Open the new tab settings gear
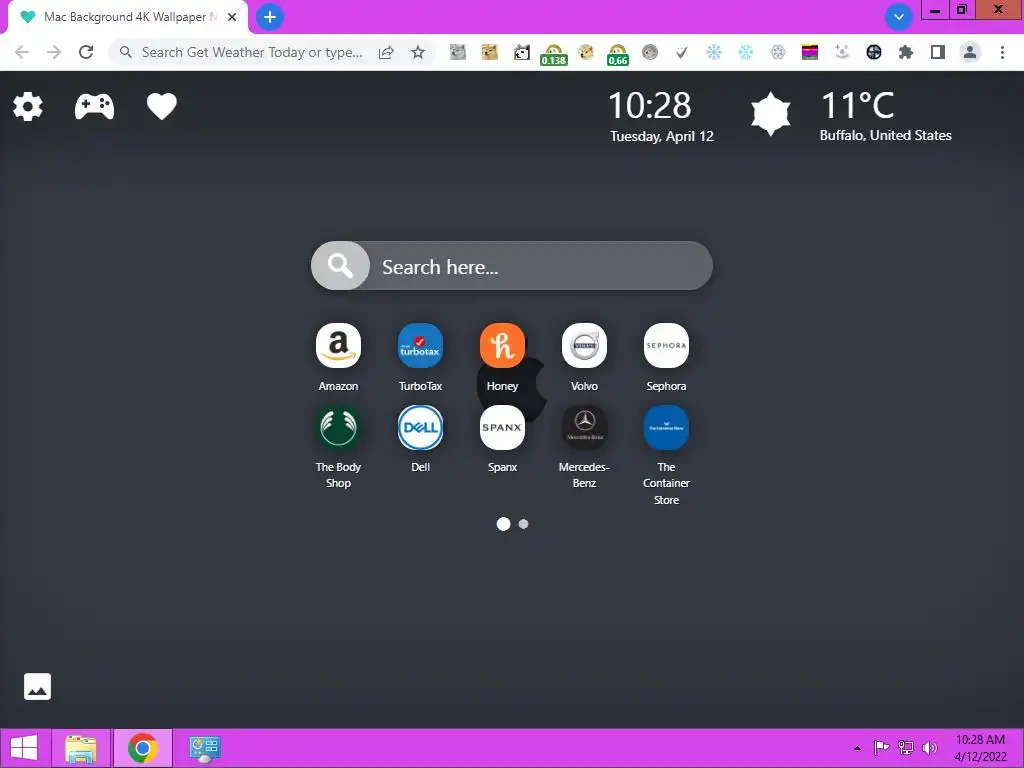The height and width of the screenshot is (768, 1024). point(27,106)
